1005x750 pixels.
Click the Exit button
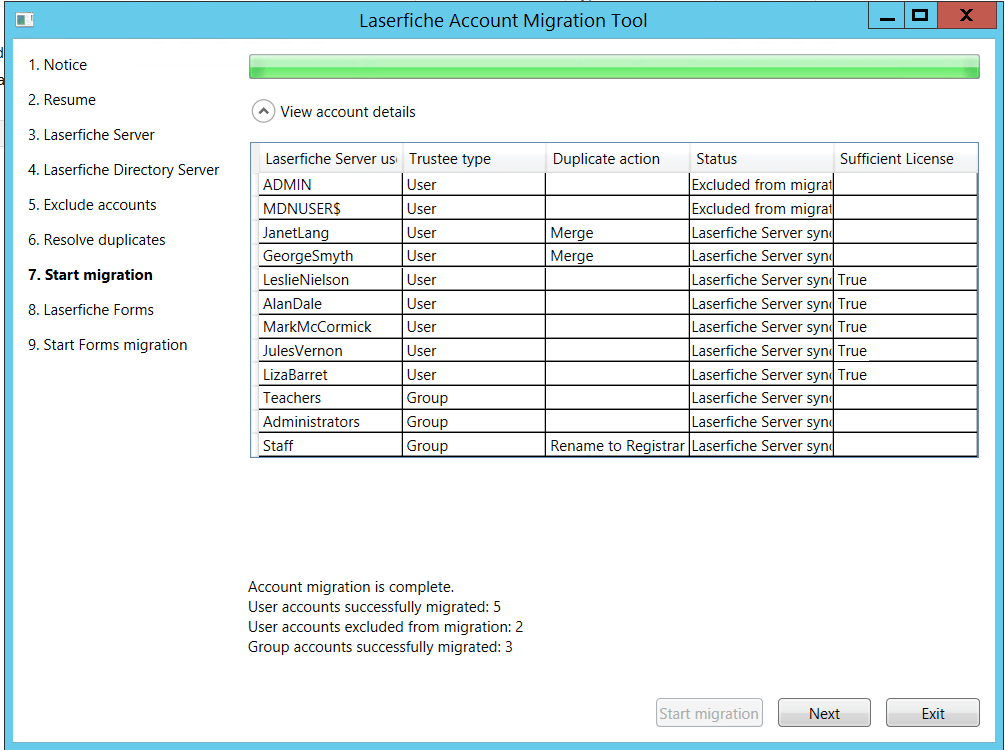pyautogui.click(x=933, y=713)
